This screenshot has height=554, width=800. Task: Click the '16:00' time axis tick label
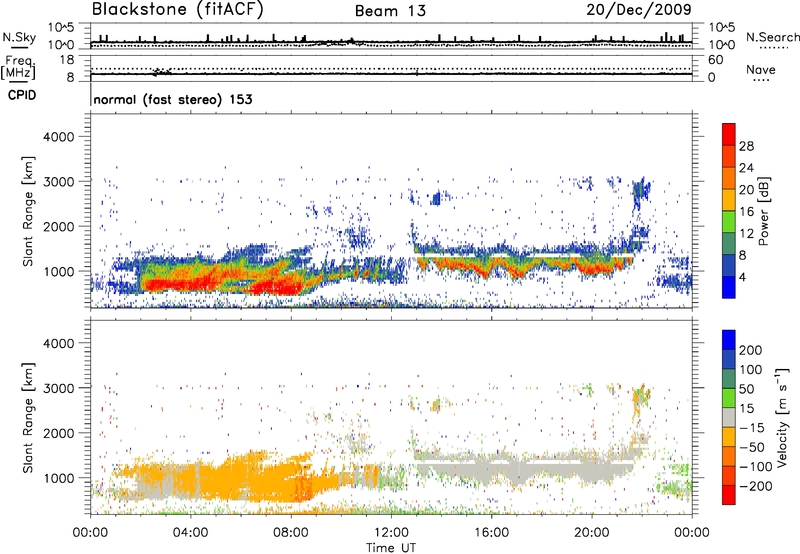[491, 533]
